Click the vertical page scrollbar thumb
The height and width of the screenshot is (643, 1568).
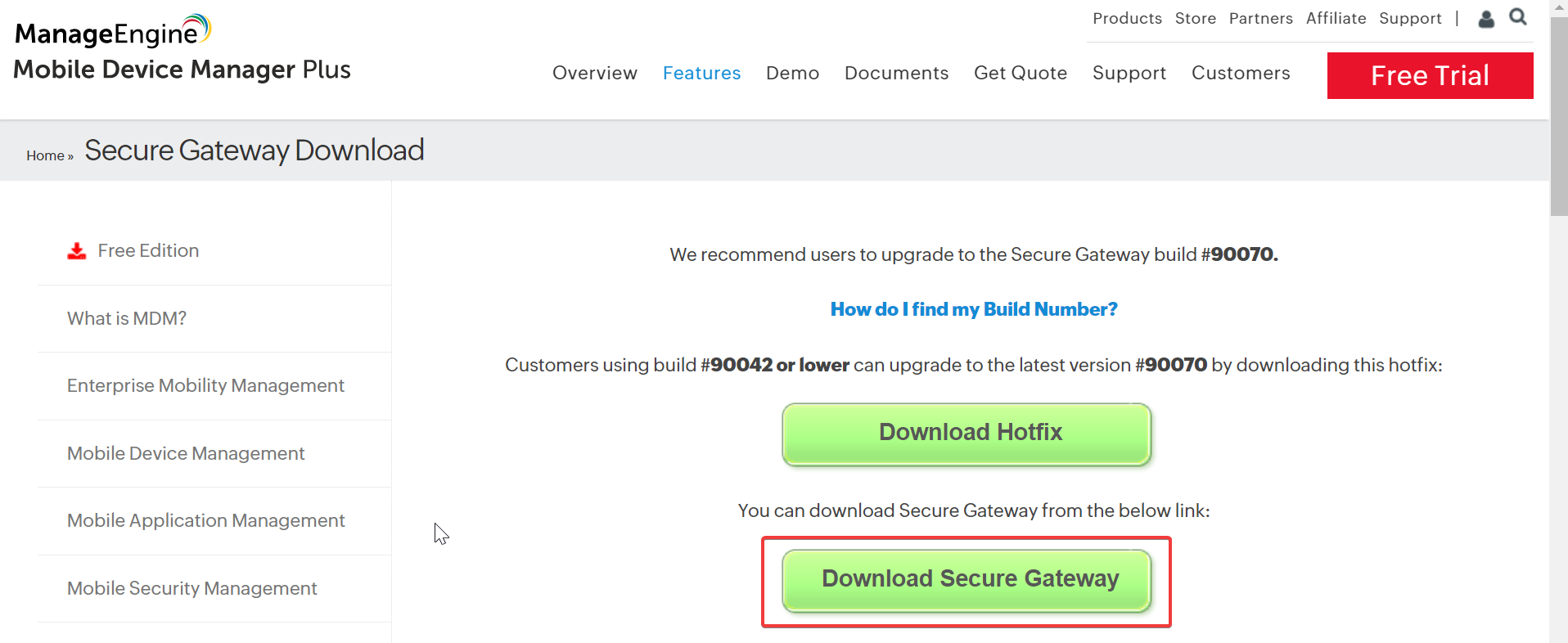(1558, 115)
